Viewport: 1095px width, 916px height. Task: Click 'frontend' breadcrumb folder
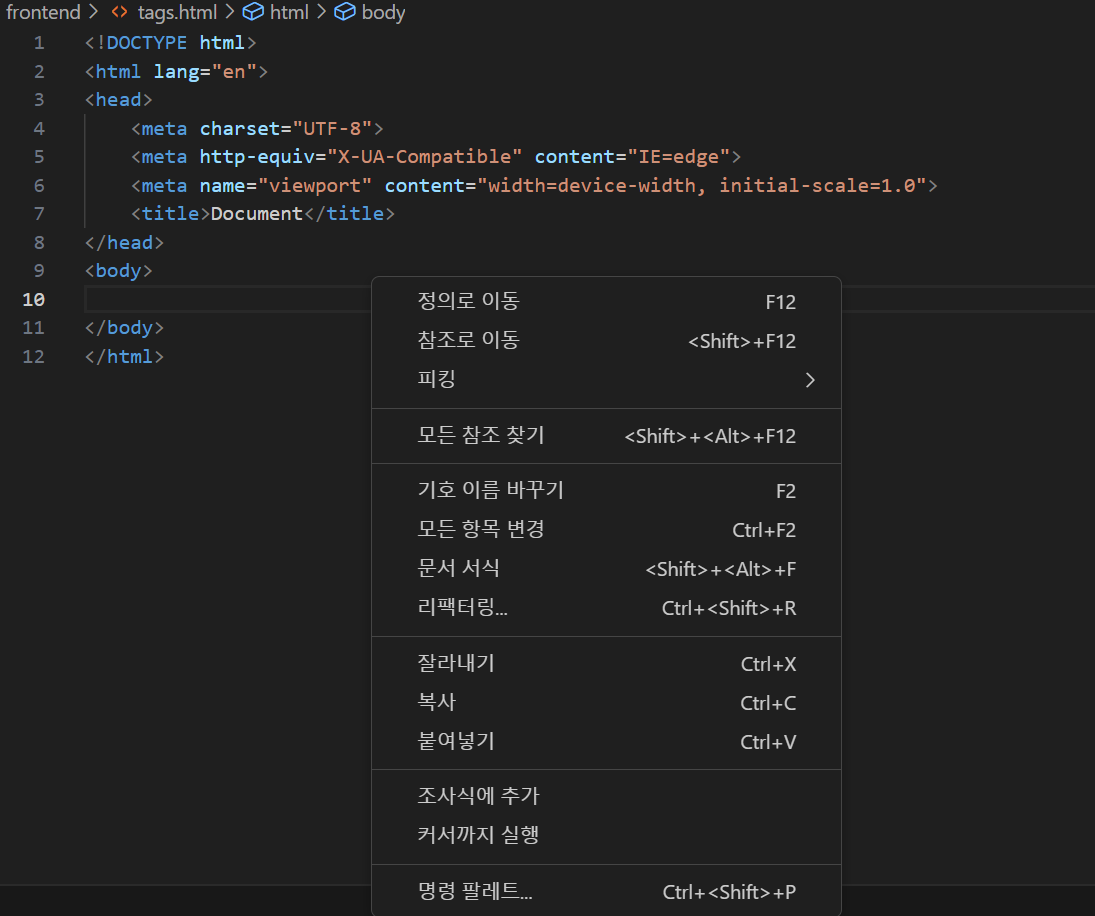click(x=43, y=13)
